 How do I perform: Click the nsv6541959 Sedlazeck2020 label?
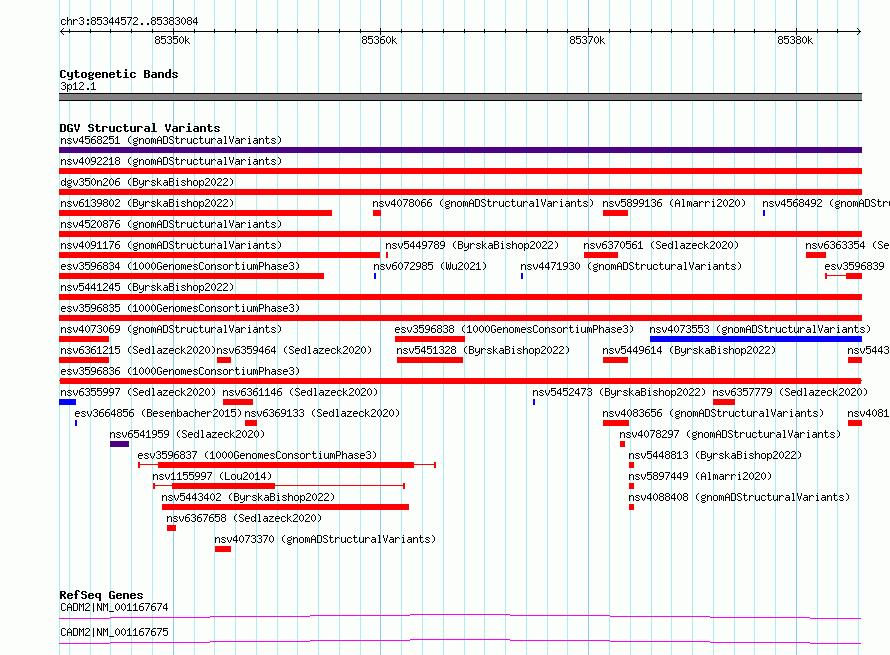(187, 434)
